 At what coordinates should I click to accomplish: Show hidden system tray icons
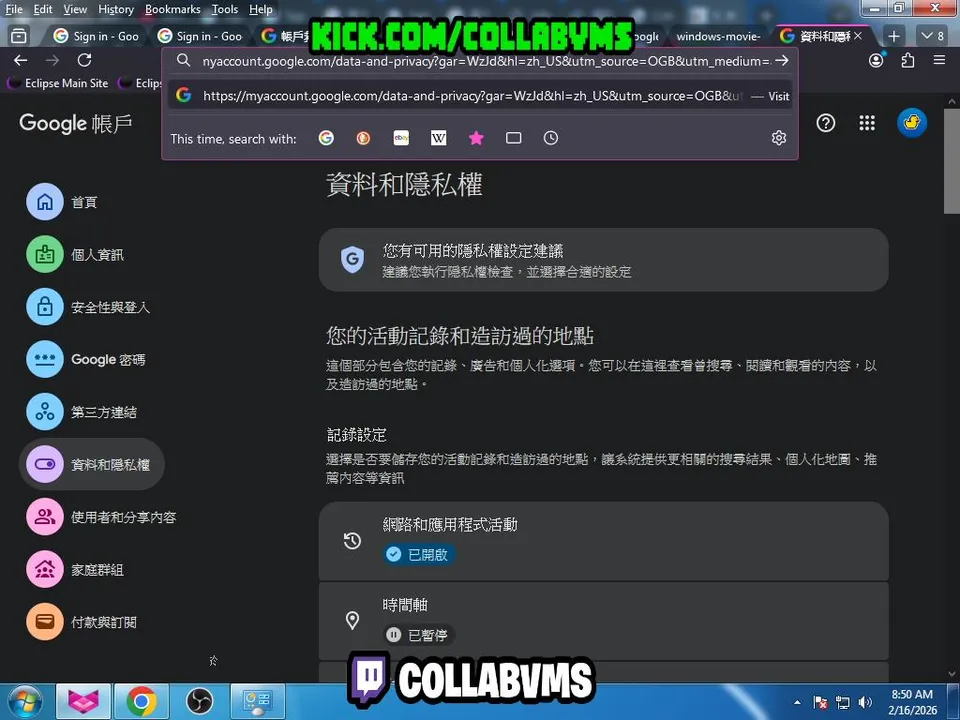click(797, 703)
